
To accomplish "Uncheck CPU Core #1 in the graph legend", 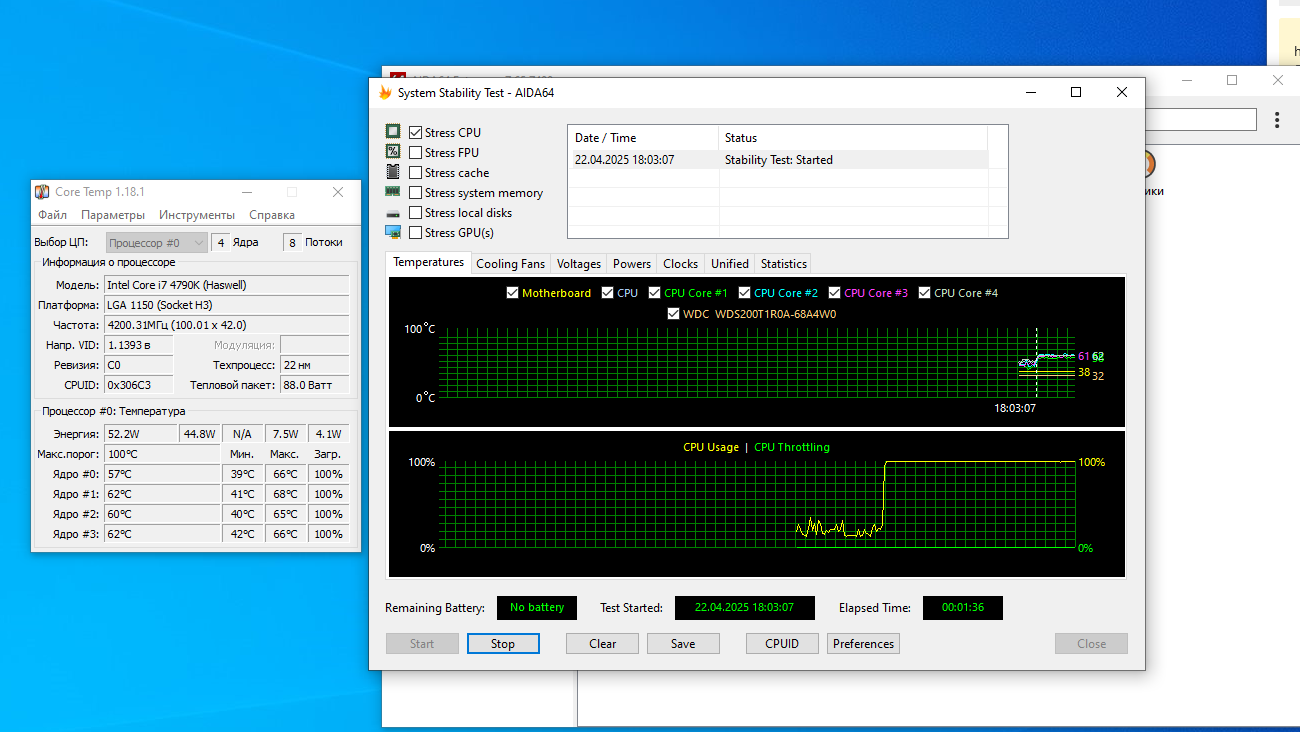I will click(655, 293).
